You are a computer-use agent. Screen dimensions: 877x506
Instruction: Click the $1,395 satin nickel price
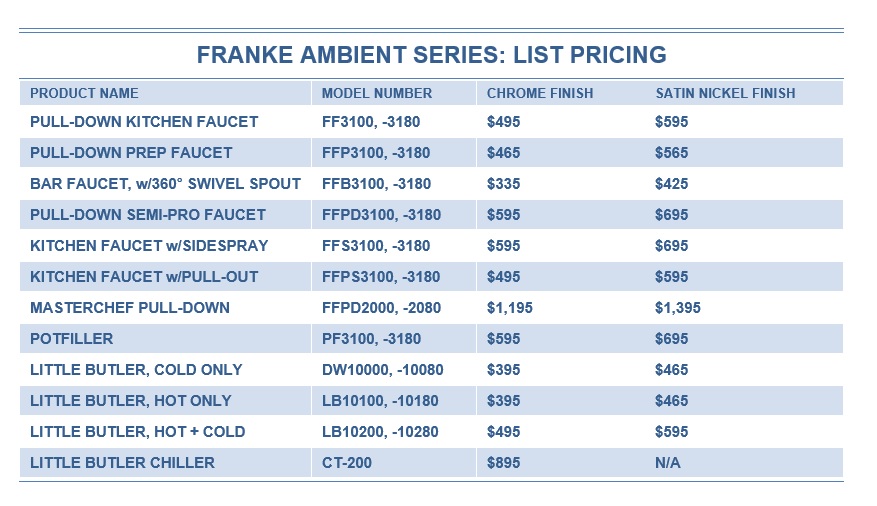(678, 308)
